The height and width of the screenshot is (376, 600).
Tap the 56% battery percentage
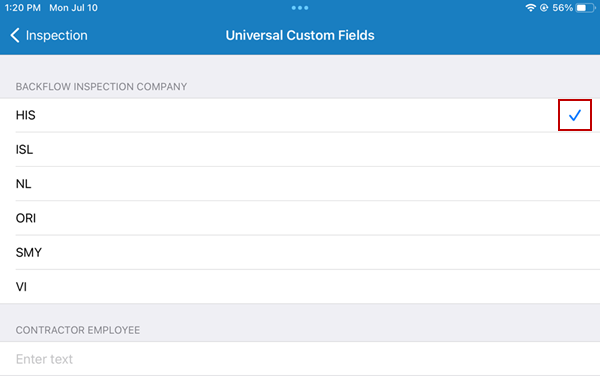coord(562,8)
